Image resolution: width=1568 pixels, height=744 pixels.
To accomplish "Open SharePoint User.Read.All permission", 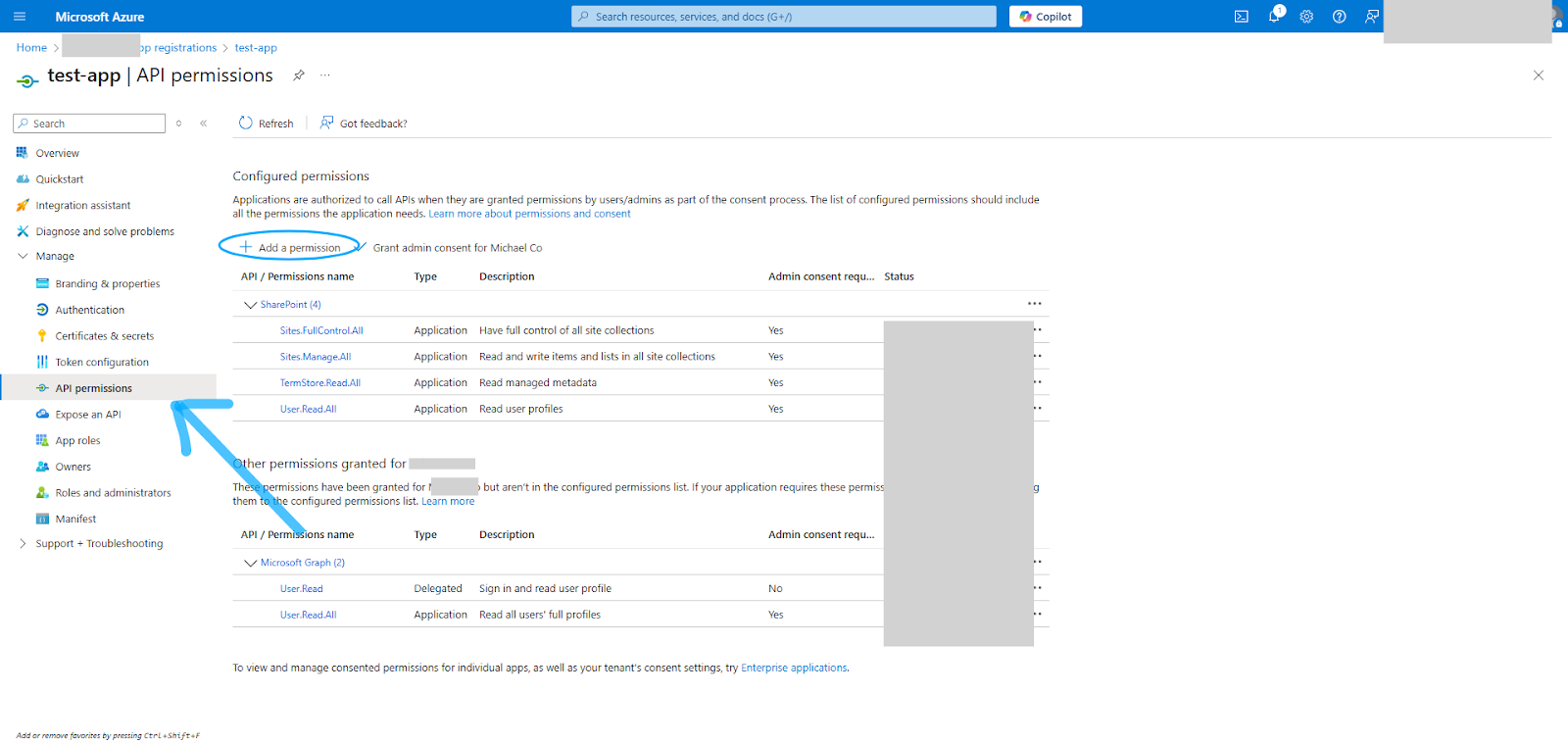I will [308, 410].
